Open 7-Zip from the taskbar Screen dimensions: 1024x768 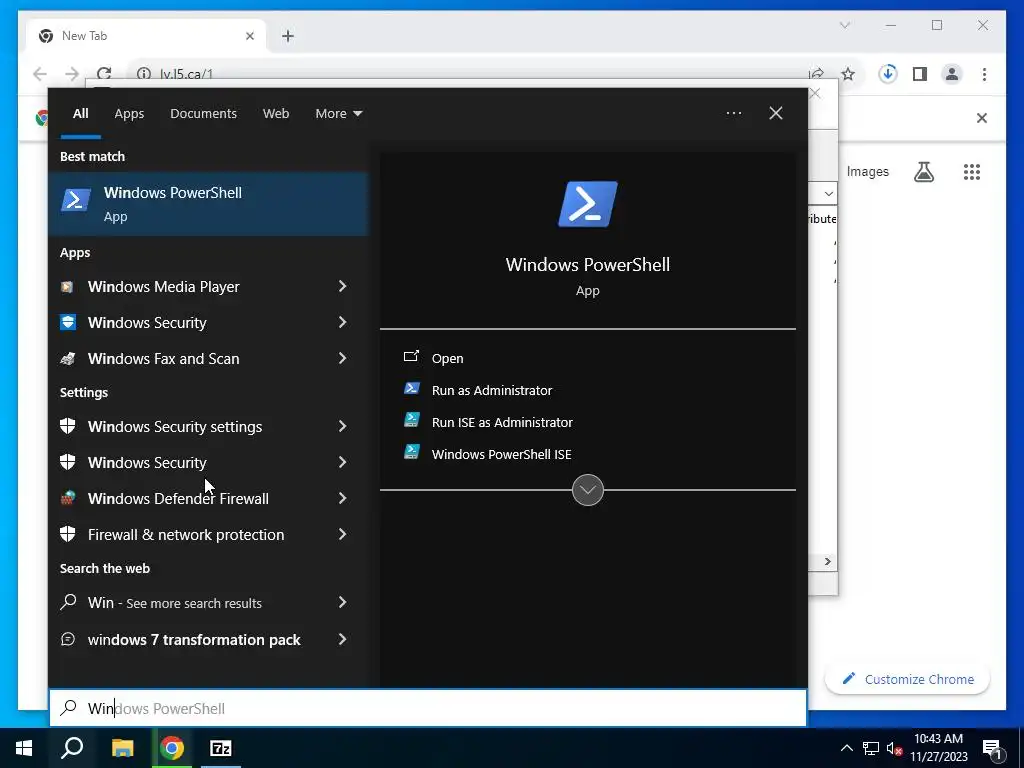coord(221,748)
